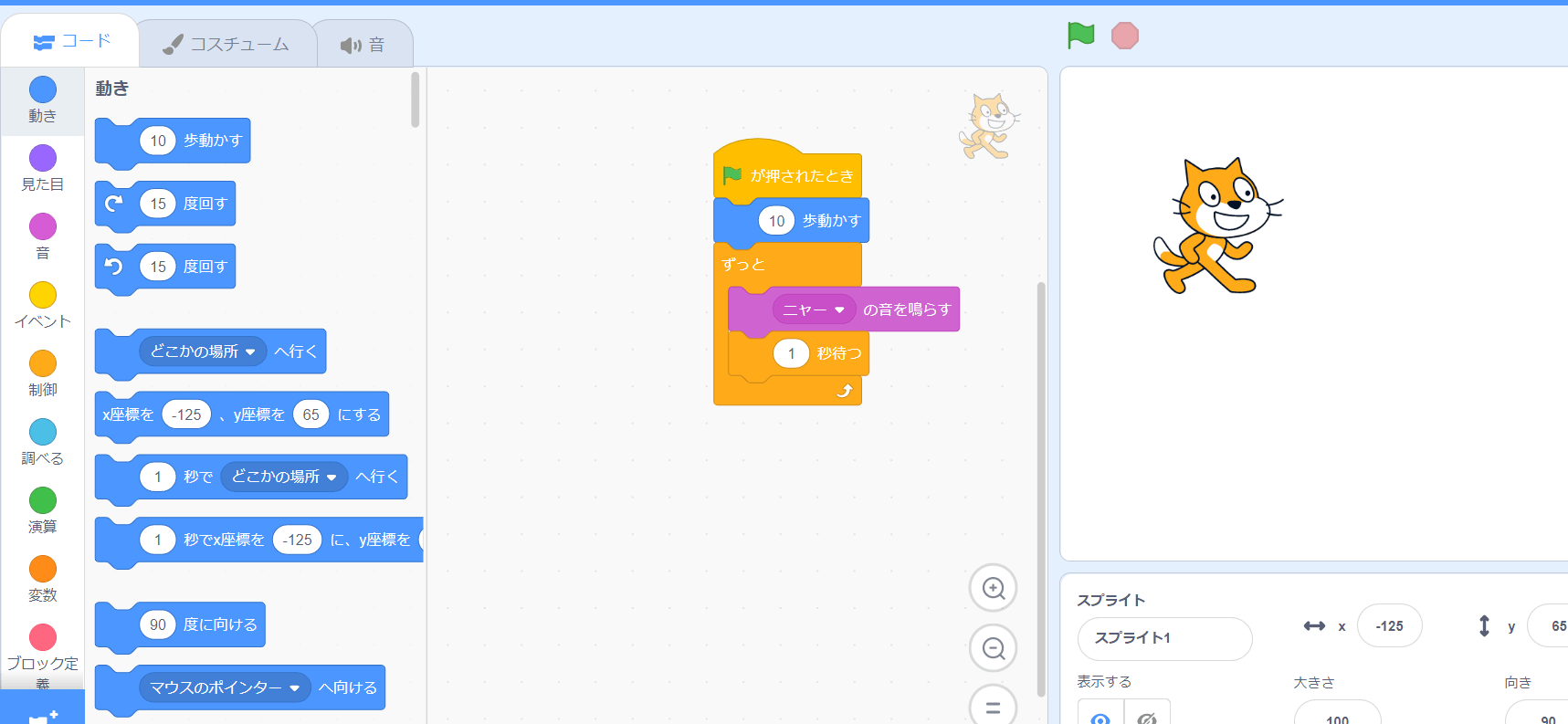Open どこかの場所 dropdown in the 1秒で block
Image resolution: width=1568 pixels, height=724 pixels.
point(284,477)
